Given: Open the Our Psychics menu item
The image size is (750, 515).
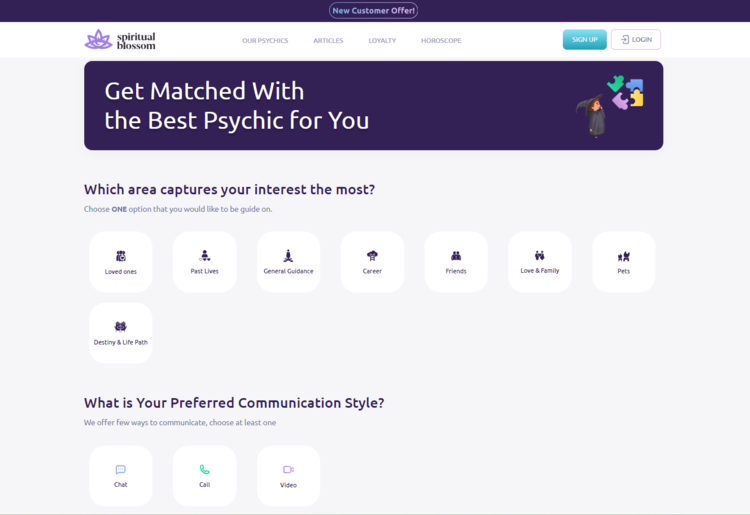Looking at the screenshot, I should click(265, 41).
